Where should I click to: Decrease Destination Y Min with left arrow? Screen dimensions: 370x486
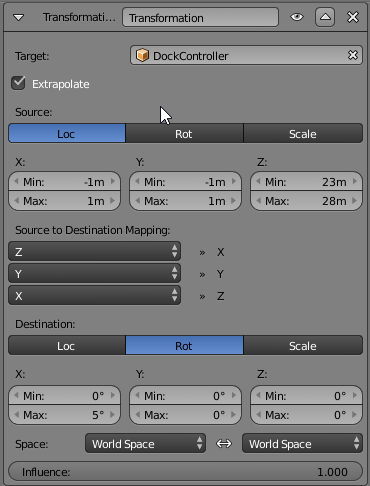[x=137, y=396]
